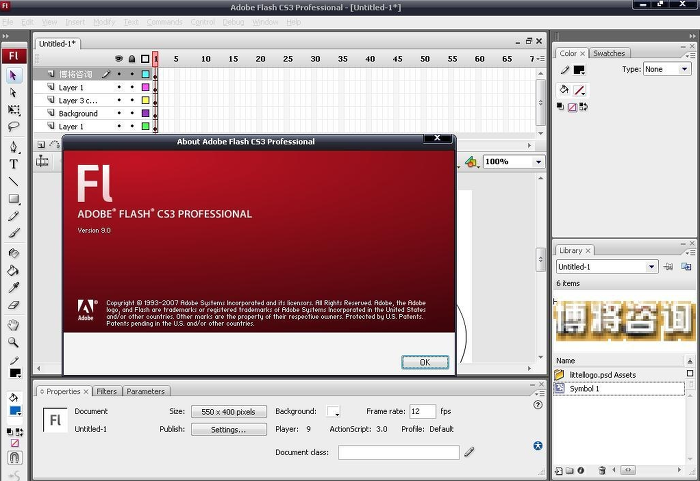
Task: Open the Library document dropdown Untitled-1
Action: tap(607, 267)
